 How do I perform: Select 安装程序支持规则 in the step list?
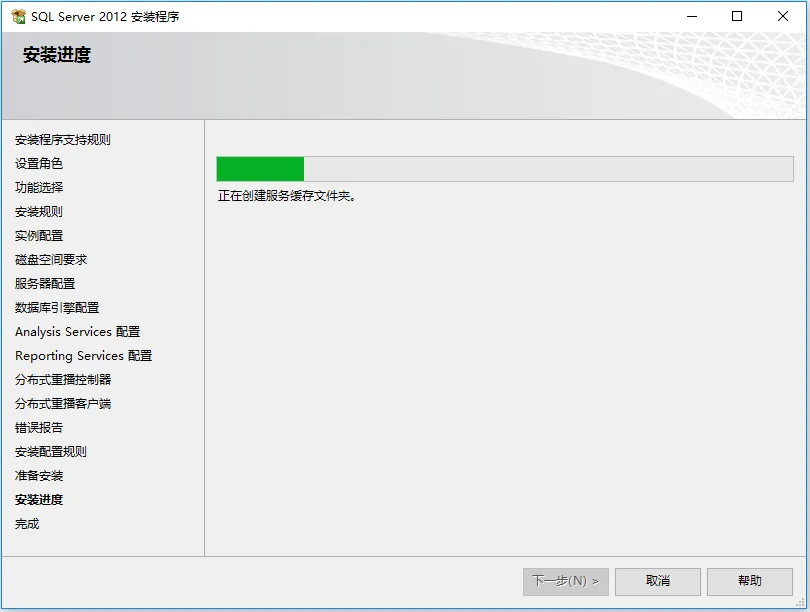click(x=63, y=140)
